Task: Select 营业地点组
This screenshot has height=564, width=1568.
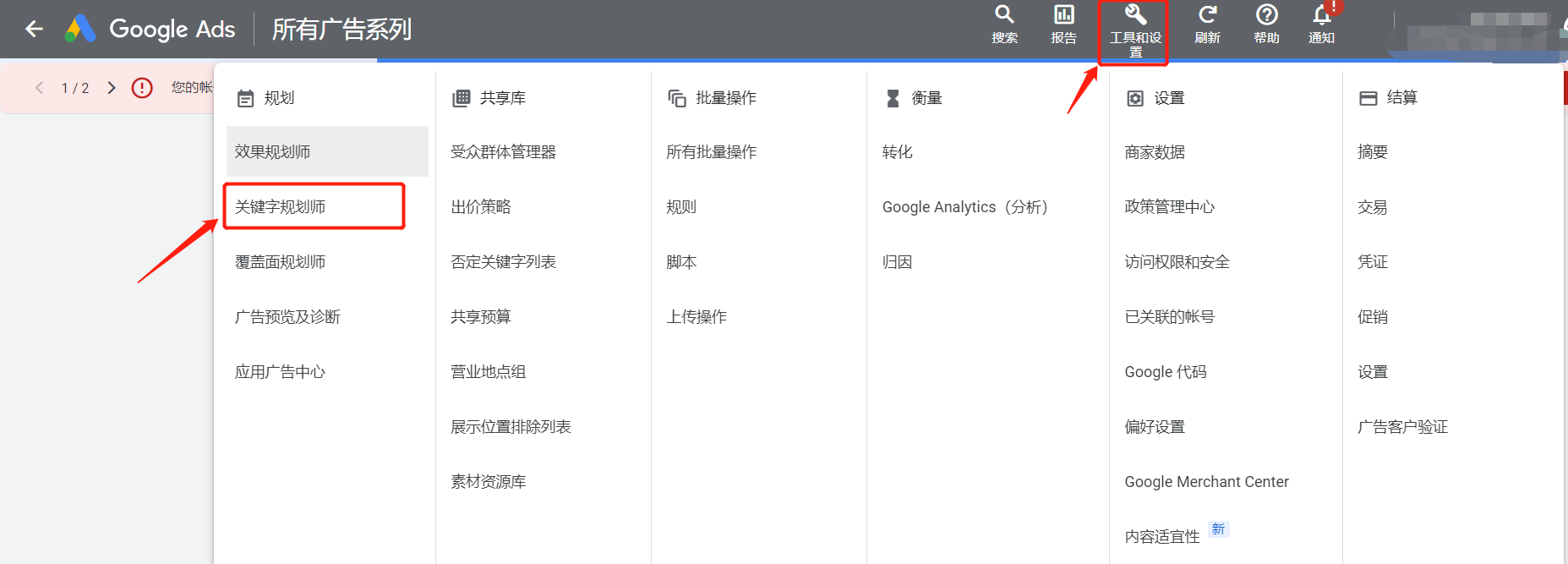Action: [x=488, y=372]
